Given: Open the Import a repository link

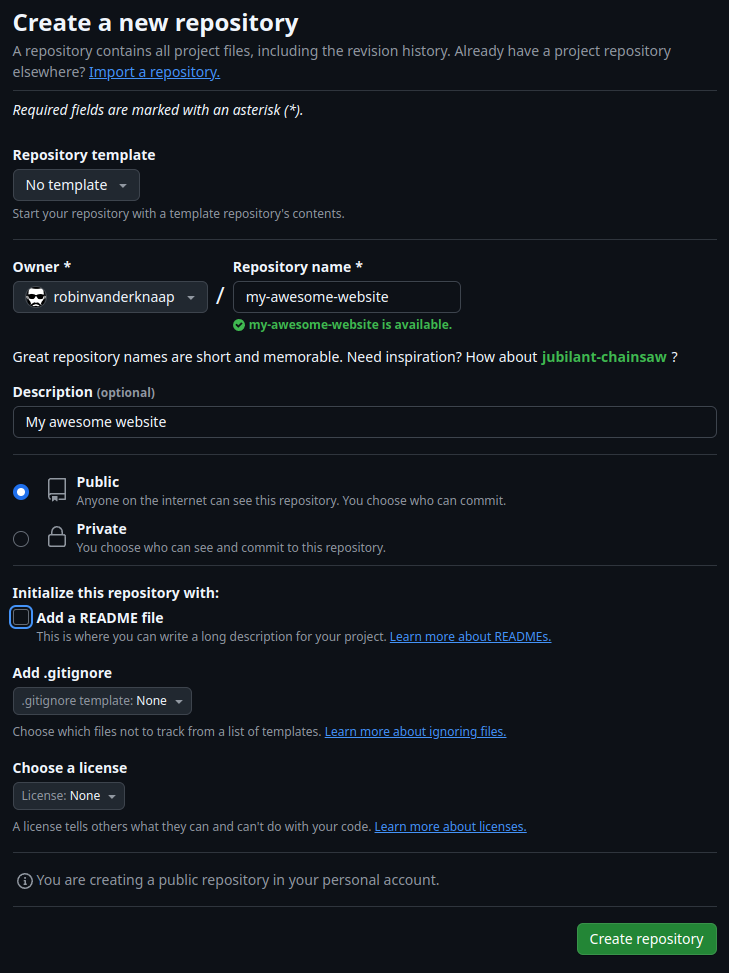Looking at the screenshot, I should click(x=154, y=72).
